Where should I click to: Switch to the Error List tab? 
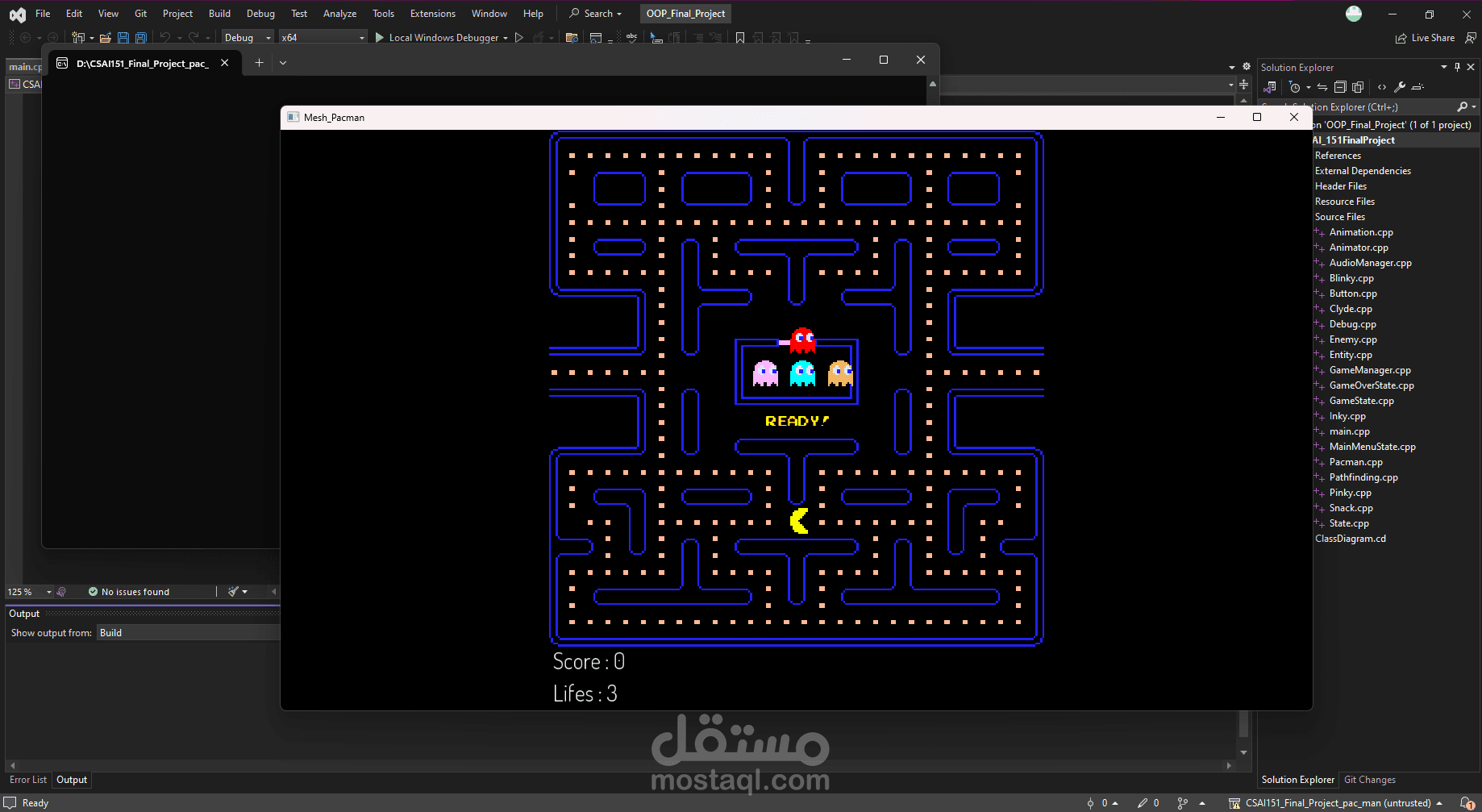(x=27, y=780)
